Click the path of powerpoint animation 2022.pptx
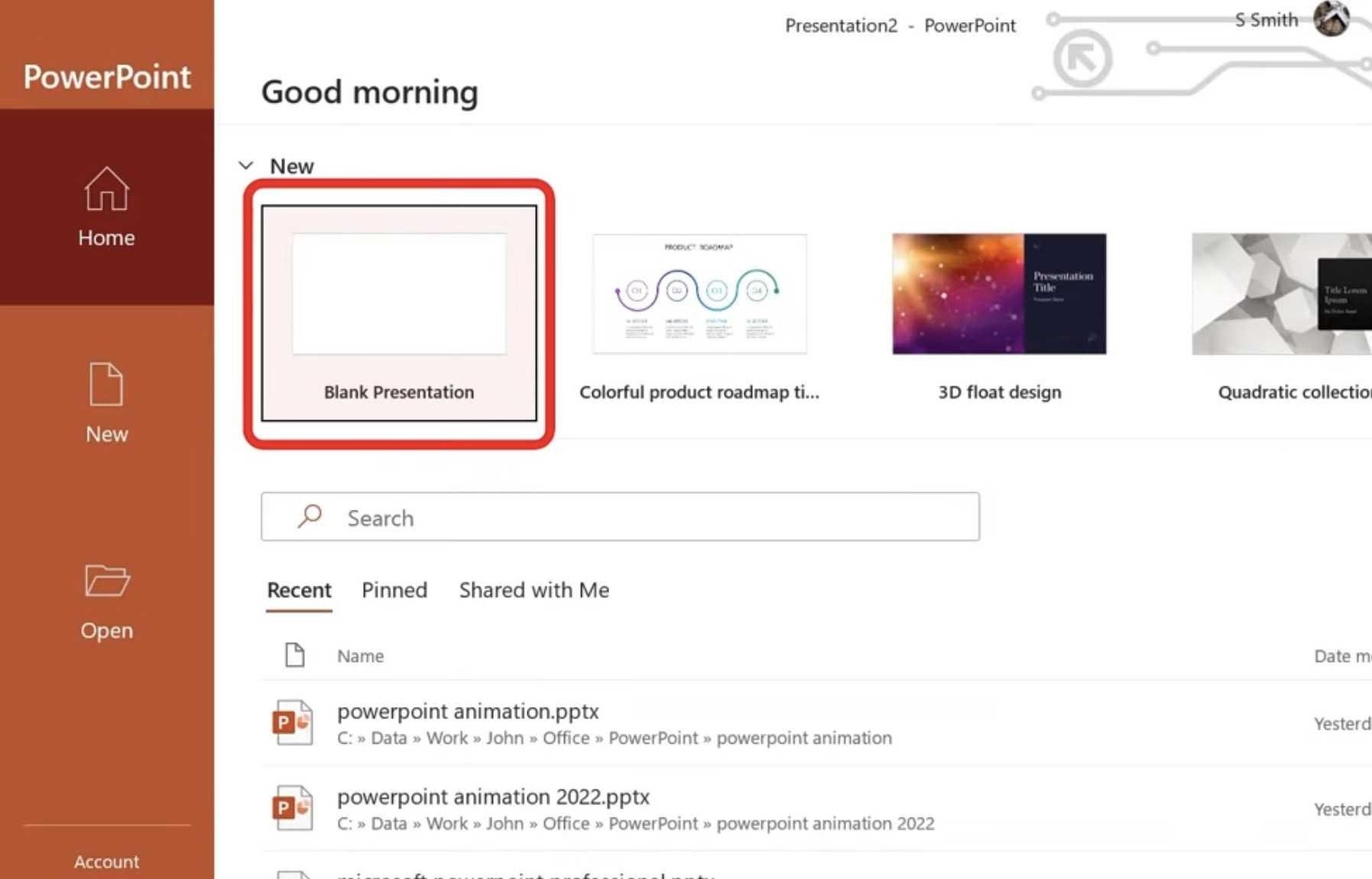Screen dimensions: 1372x879 click(636, 824)
